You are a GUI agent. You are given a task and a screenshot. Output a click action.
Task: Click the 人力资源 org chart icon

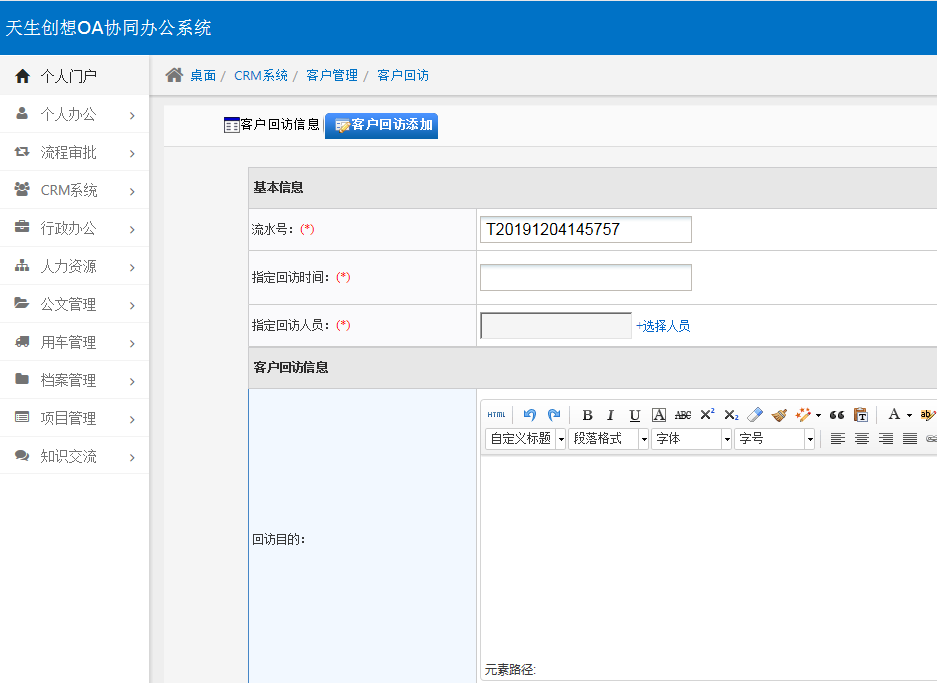(22, 265)
